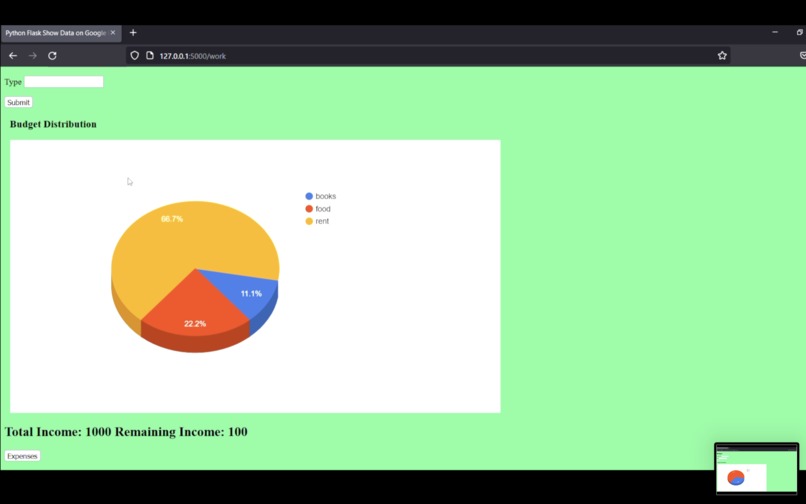Viewport: 806px width, 504px height.
Task: Focus the address bar showing 127.0.0.1:5000/work
Action: 427,56
